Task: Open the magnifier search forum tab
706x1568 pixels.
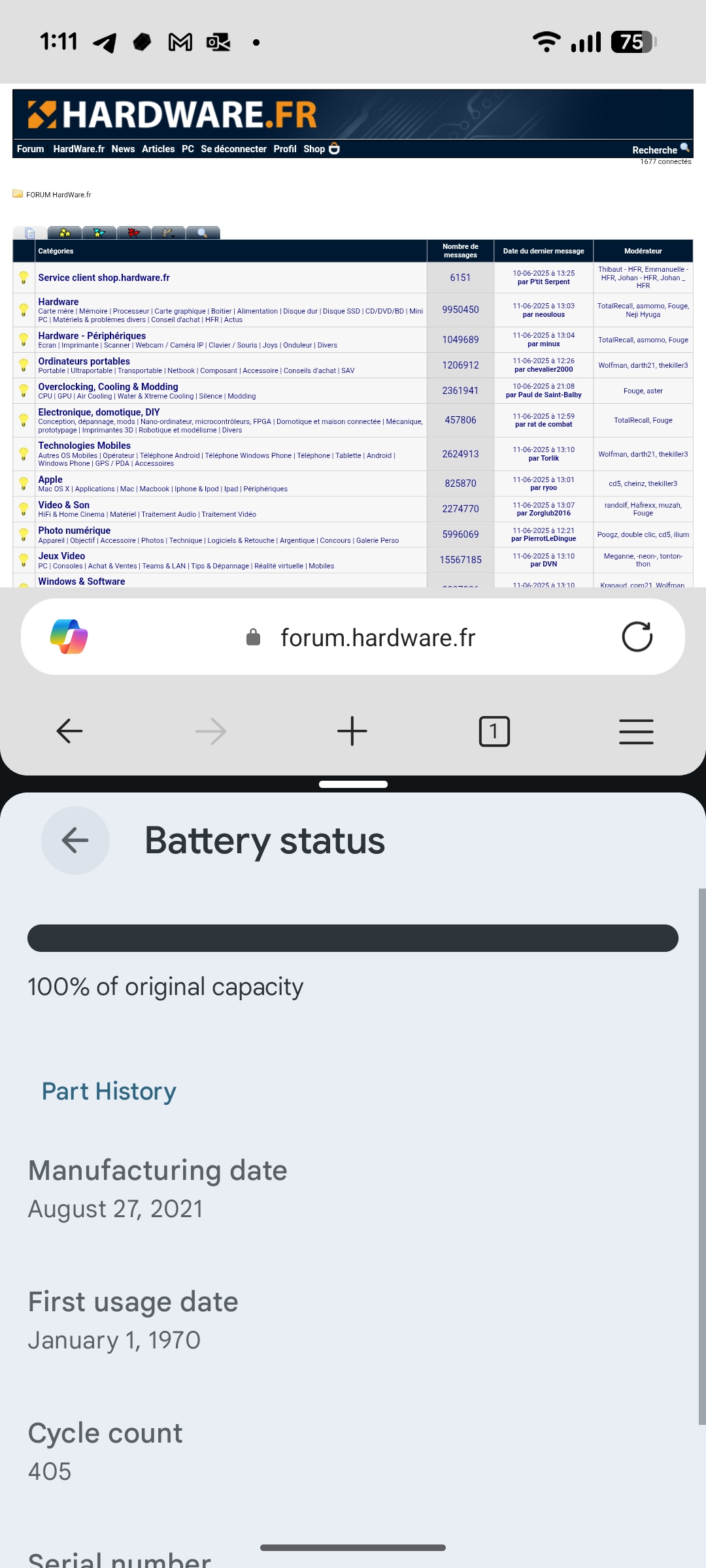Action: pos(203,233)
